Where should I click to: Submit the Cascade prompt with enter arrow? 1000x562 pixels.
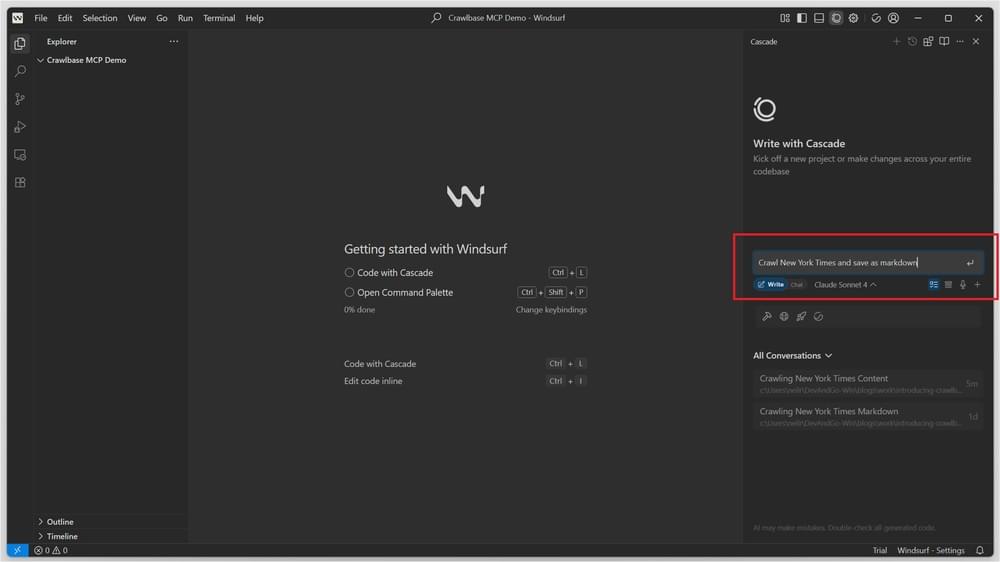[x=969, y=263]
